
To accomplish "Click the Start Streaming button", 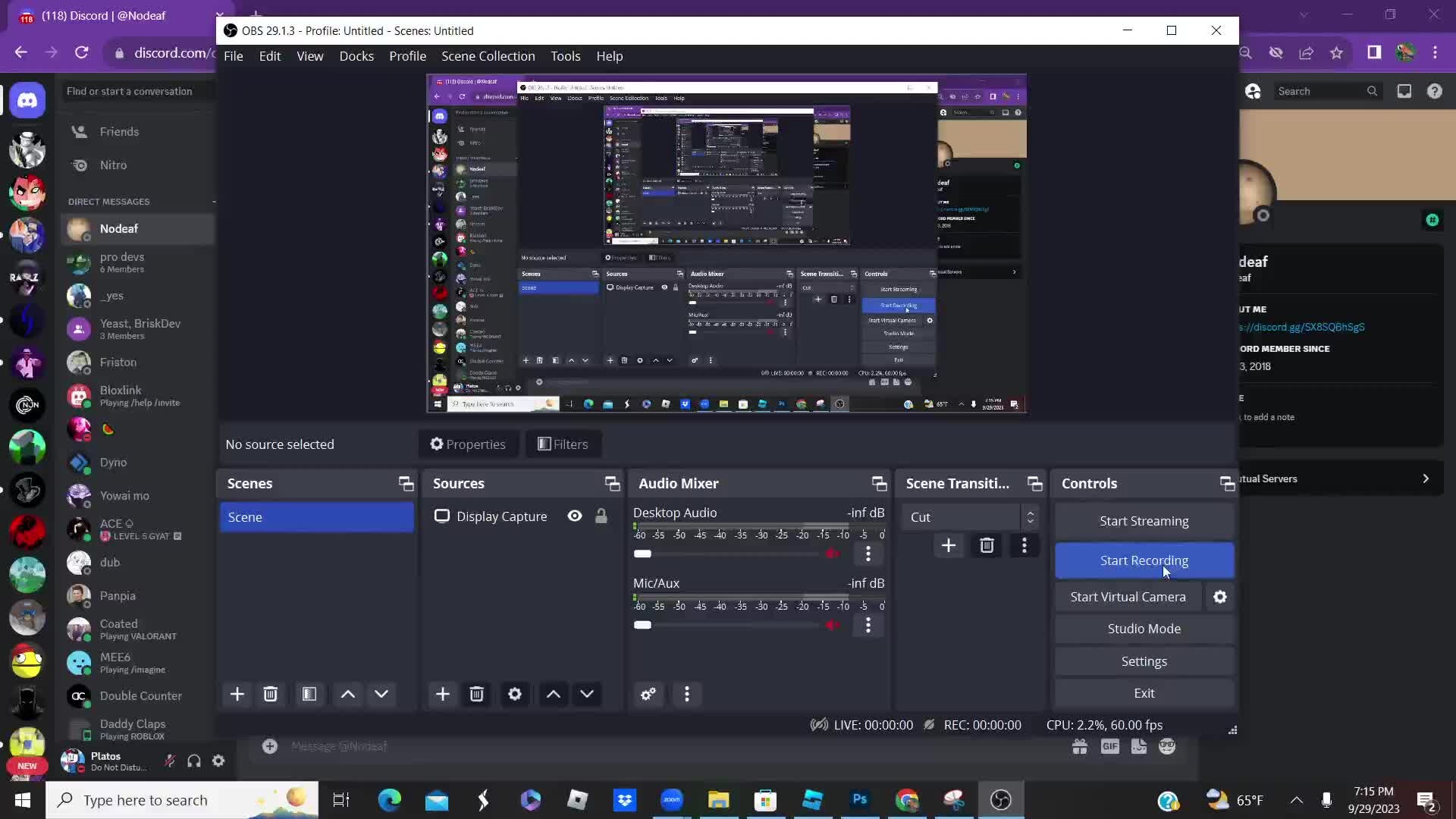I will tap(1144, 521).
